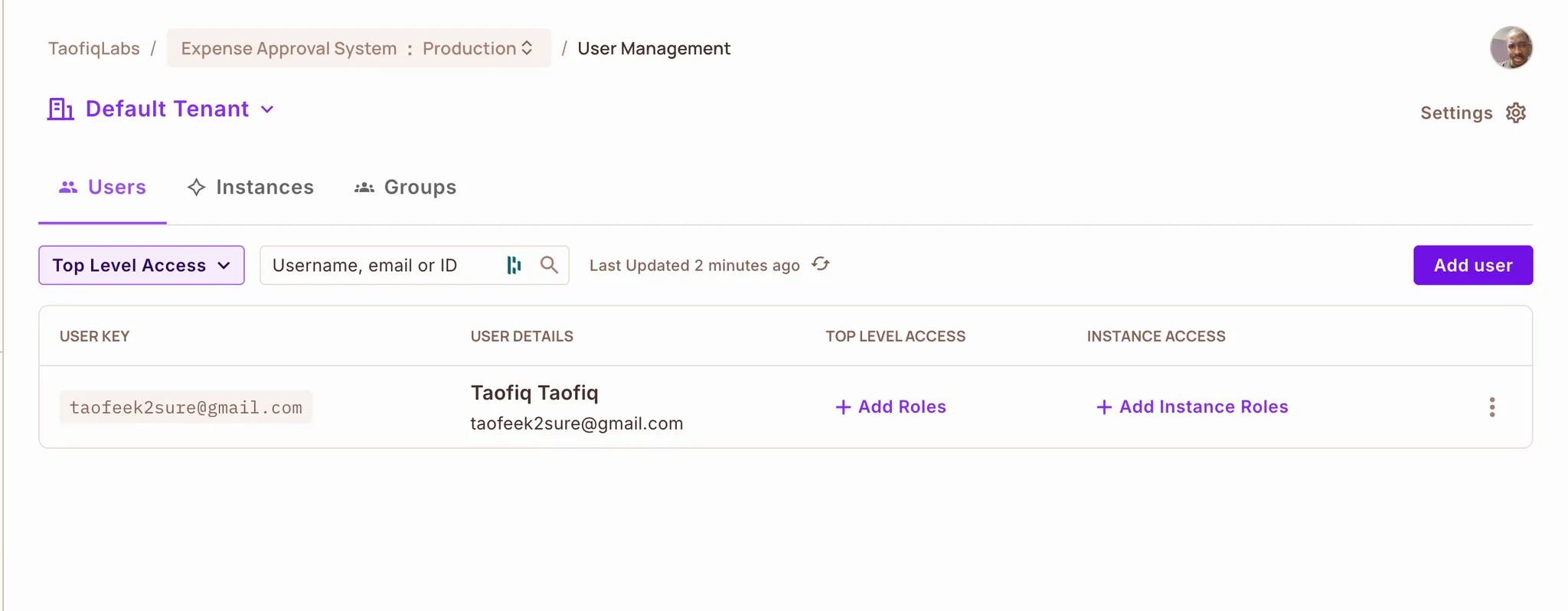Click the Add Roles link

tap(890, 407)
